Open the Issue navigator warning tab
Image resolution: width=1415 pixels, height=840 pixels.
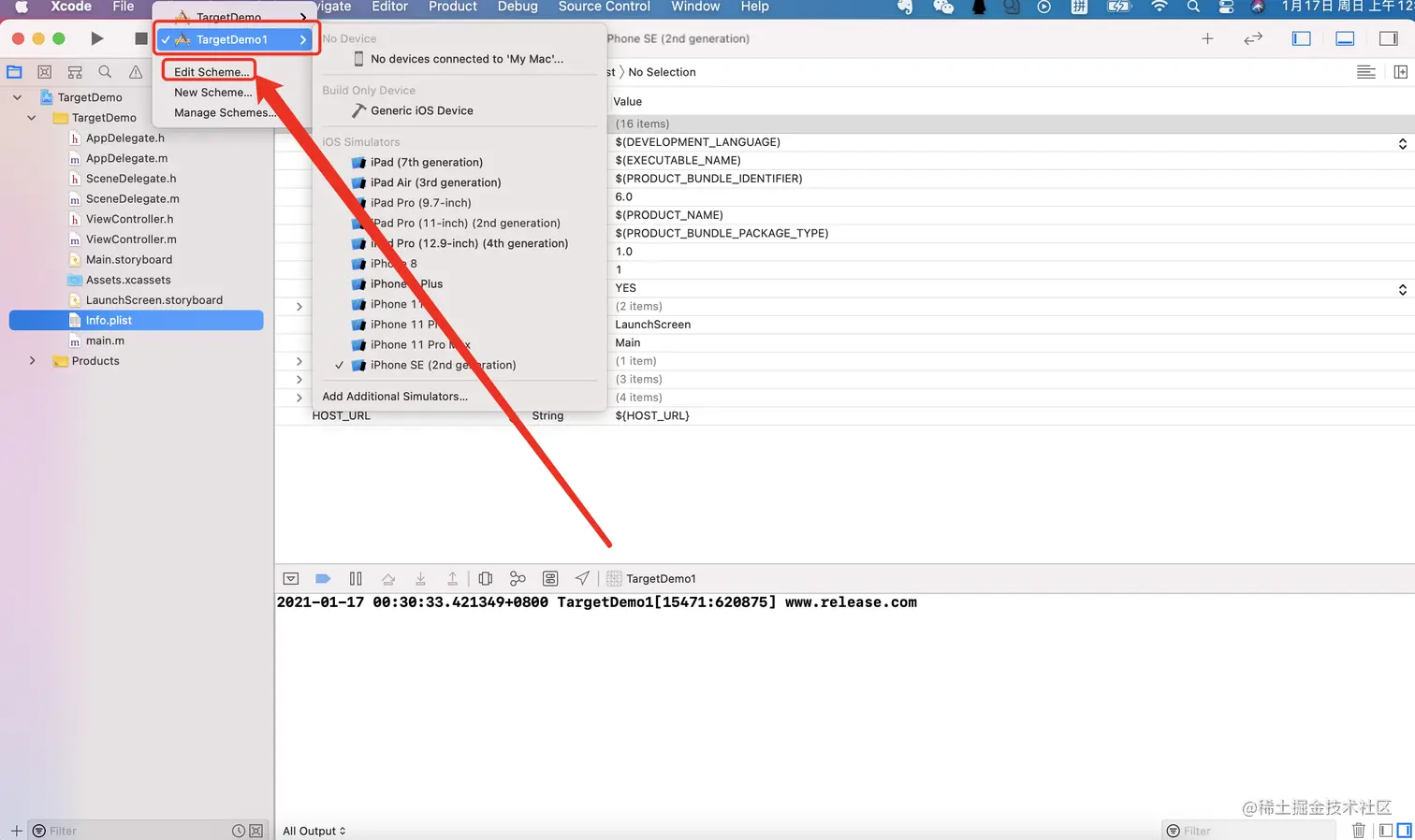pyautogui.click(x=136, y=72)
